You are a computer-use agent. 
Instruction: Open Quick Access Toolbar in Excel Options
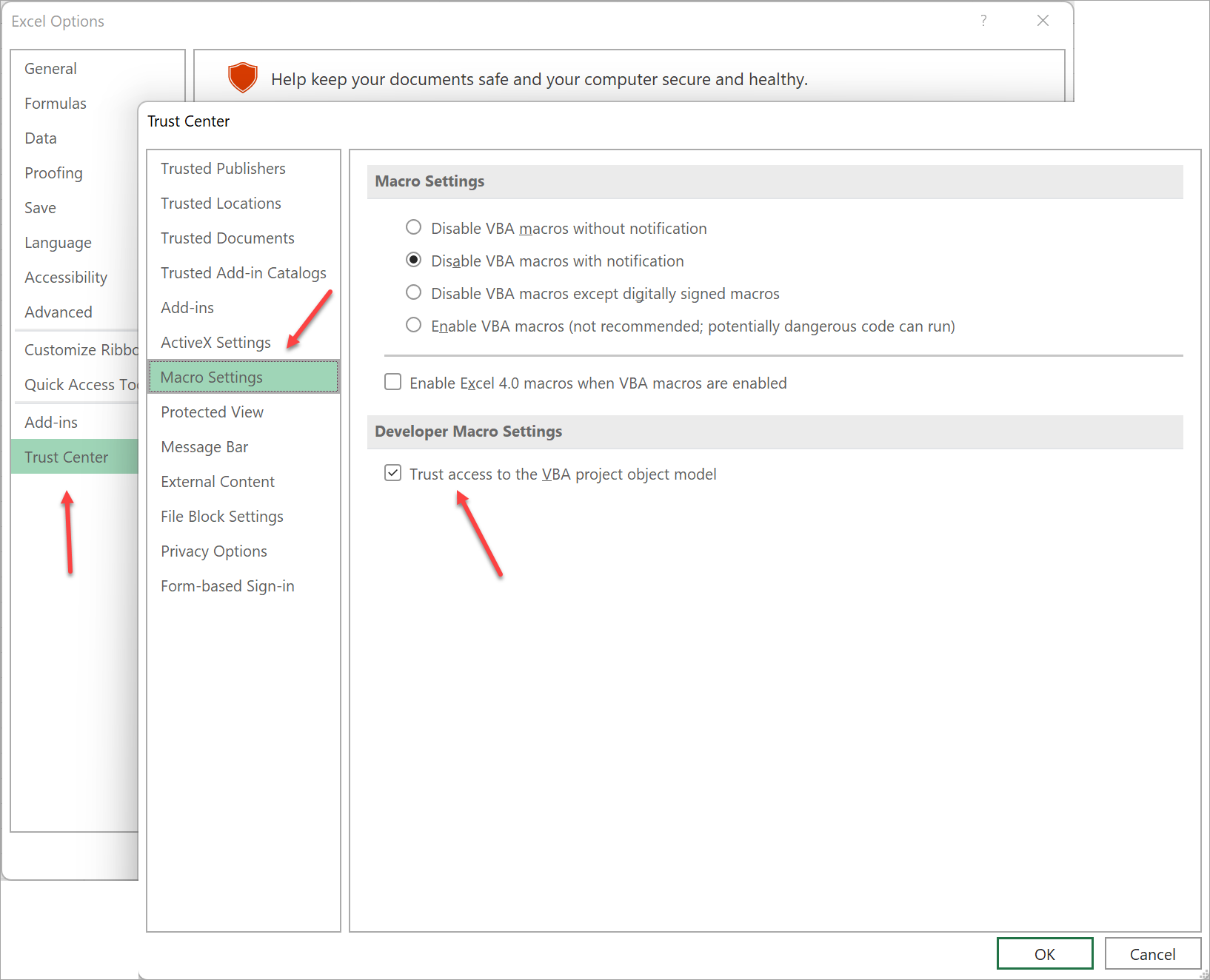pos(76,385)
